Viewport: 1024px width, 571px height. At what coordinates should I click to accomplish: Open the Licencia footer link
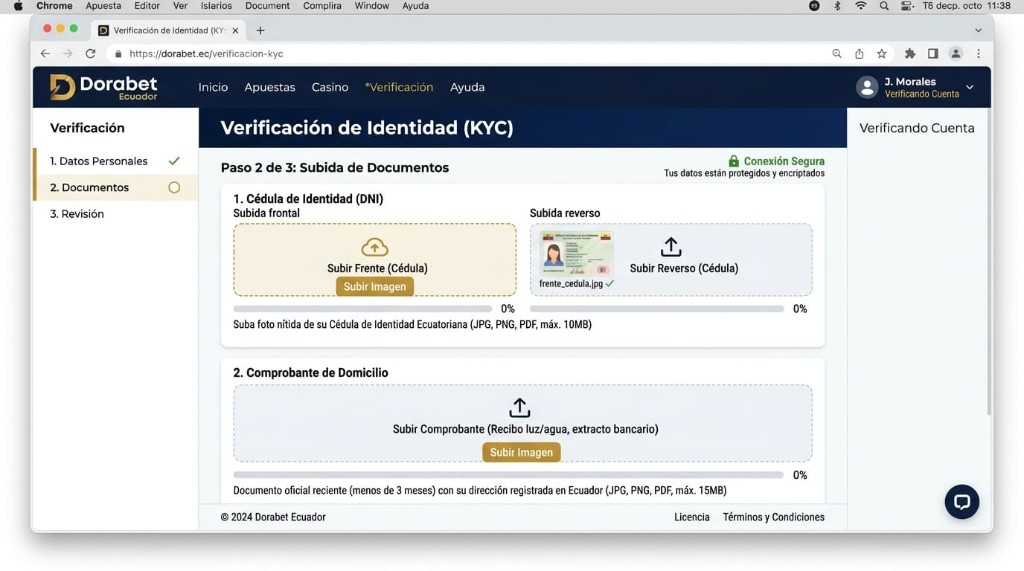(692, 517)
